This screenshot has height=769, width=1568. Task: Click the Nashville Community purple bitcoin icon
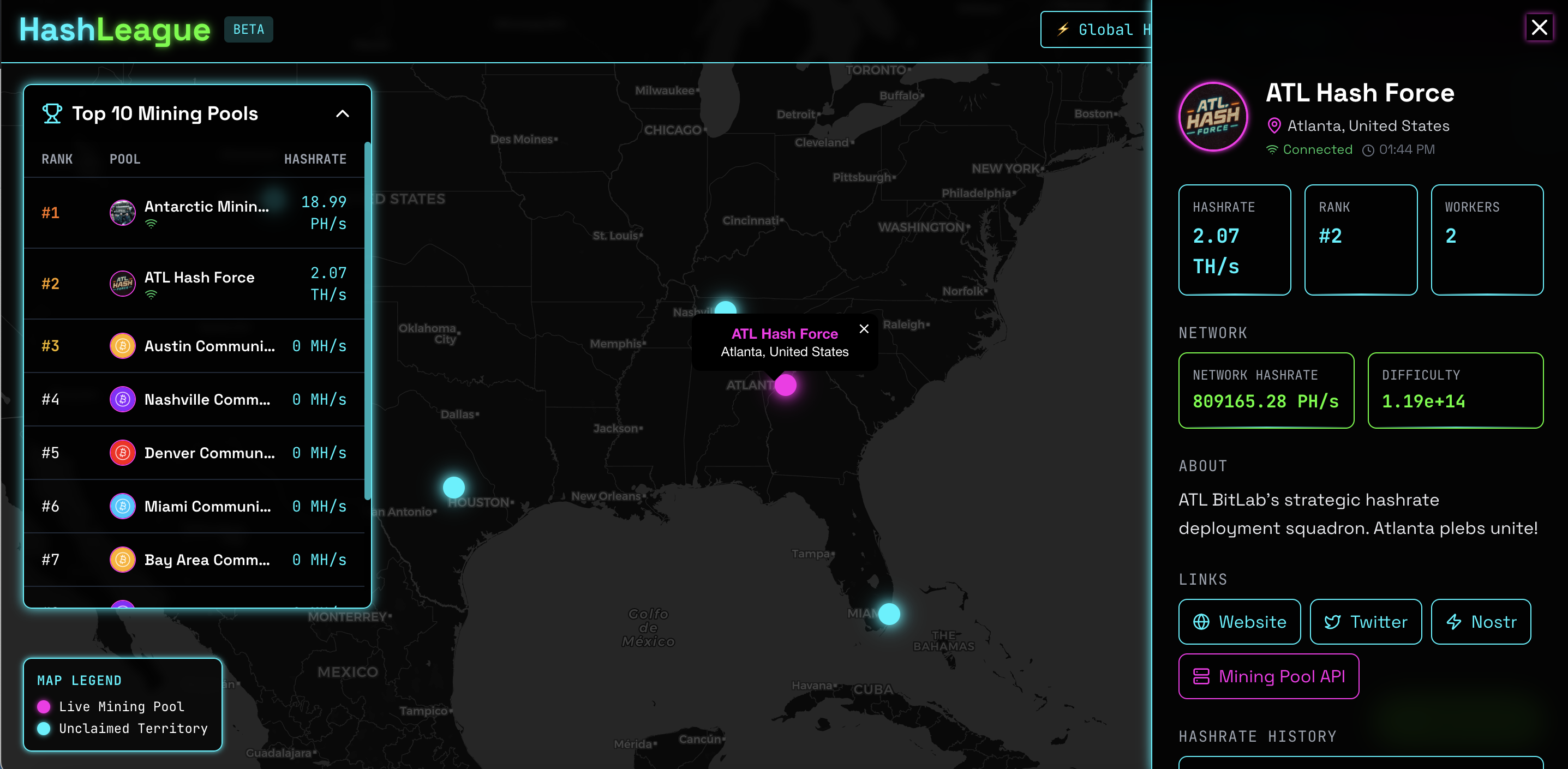tap(122, 399)
